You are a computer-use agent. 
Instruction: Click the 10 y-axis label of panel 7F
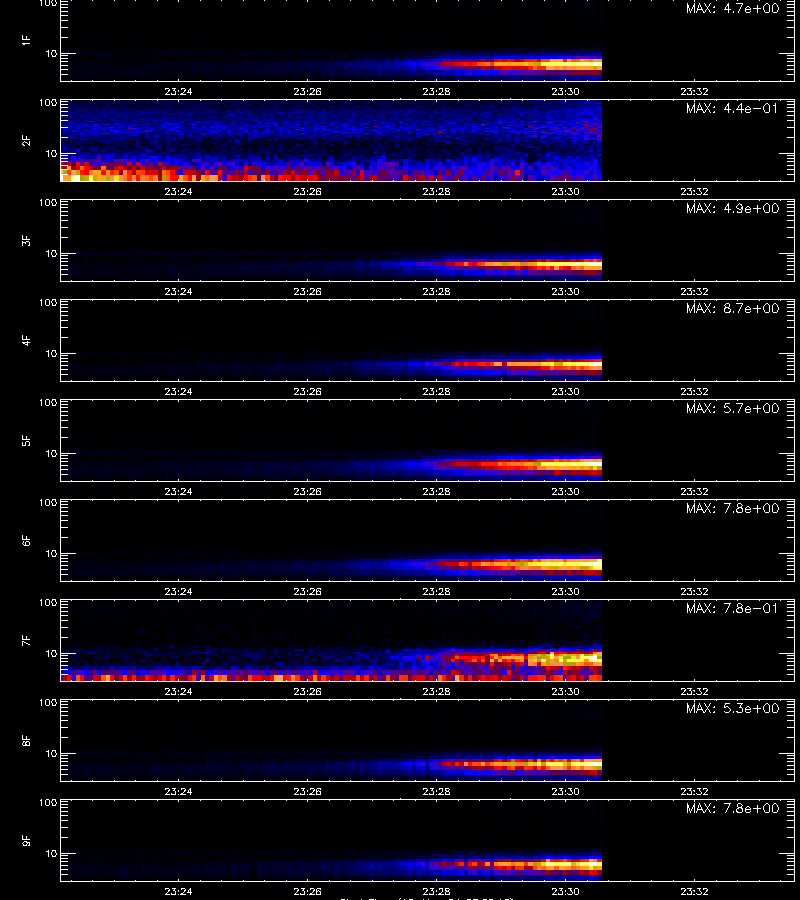tap(51, 654)
